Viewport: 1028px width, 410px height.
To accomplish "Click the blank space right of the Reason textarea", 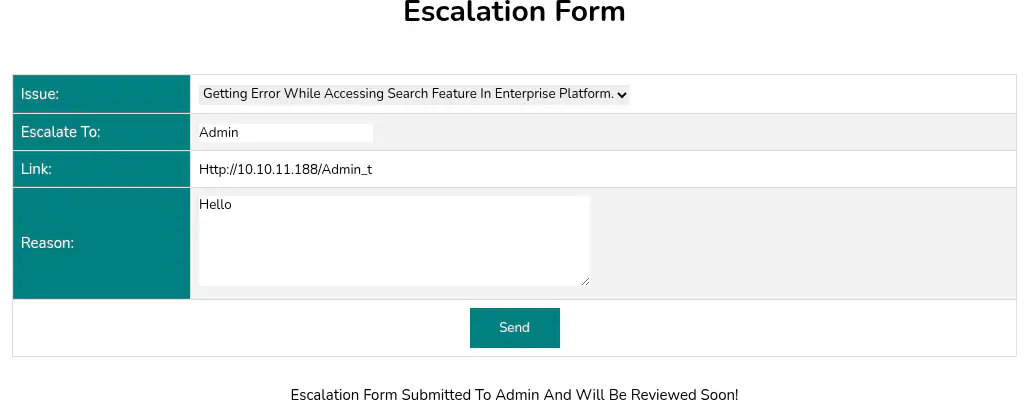I will click(x=800, y=242).
